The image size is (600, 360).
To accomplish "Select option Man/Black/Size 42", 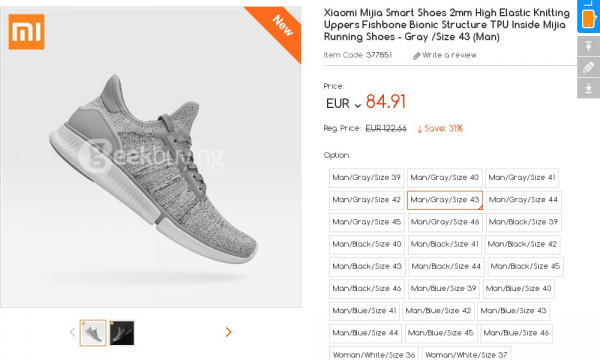I will tap(522, 244).
